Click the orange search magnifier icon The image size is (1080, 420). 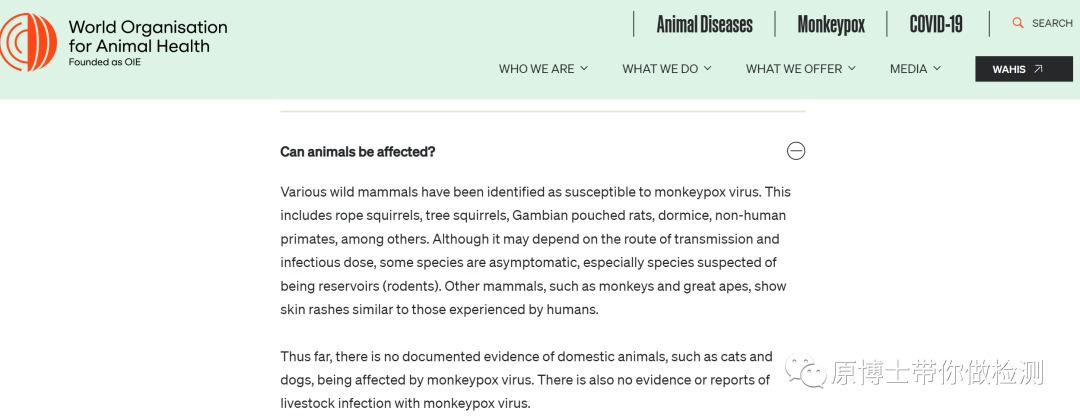click(1018, 23)
